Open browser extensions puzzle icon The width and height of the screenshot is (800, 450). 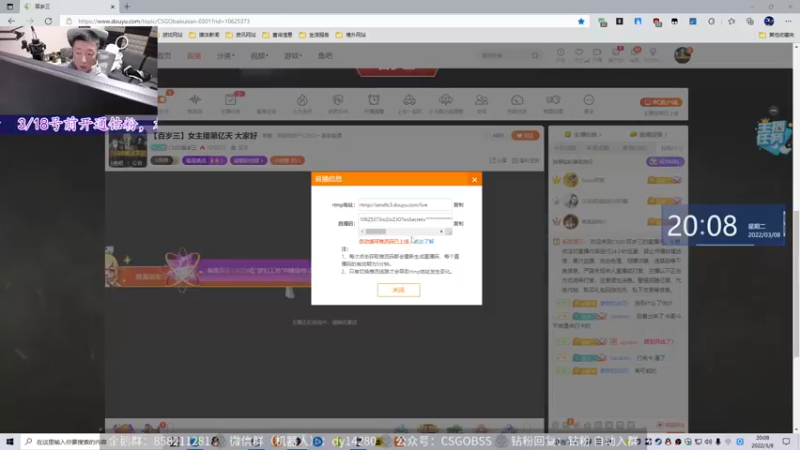(711, 21)
